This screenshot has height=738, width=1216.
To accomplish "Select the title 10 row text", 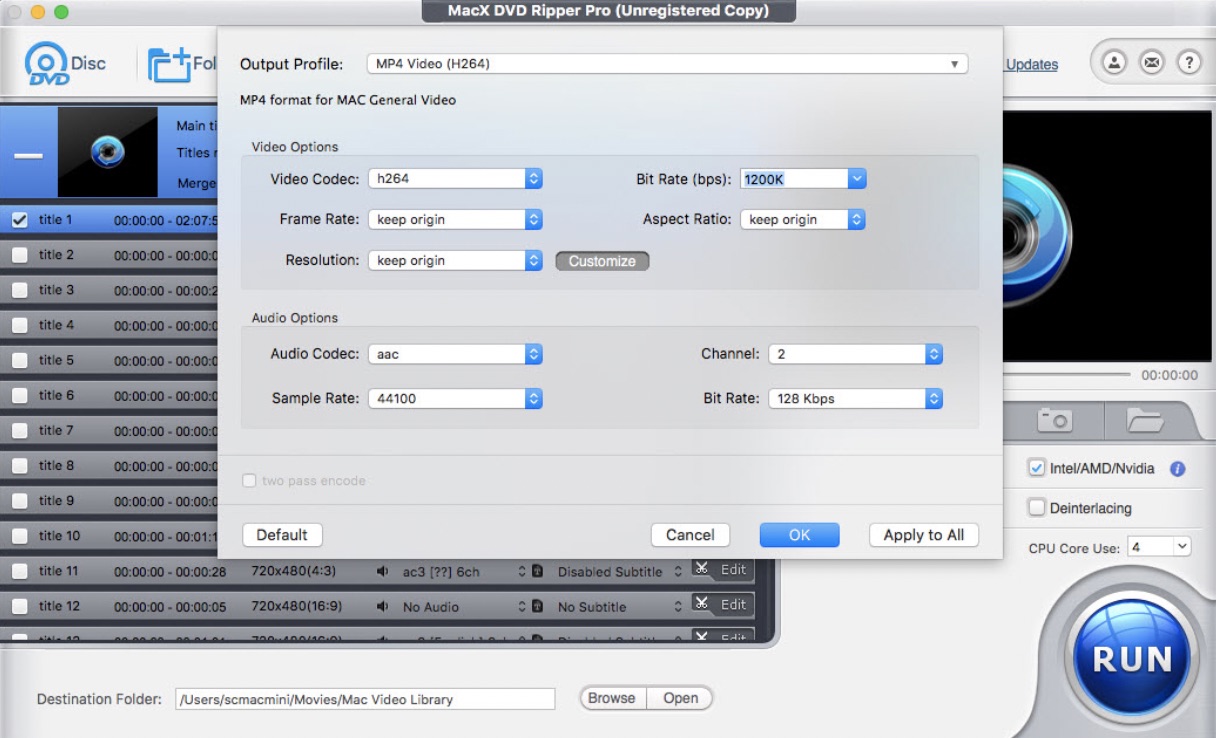I will [59, 536].
